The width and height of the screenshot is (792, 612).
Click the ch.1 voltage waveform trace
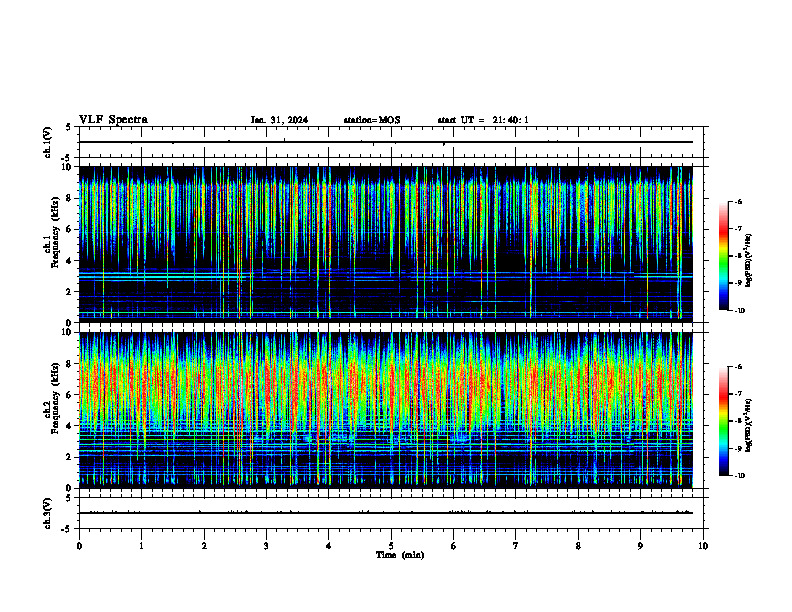click(x=386, y=142)
